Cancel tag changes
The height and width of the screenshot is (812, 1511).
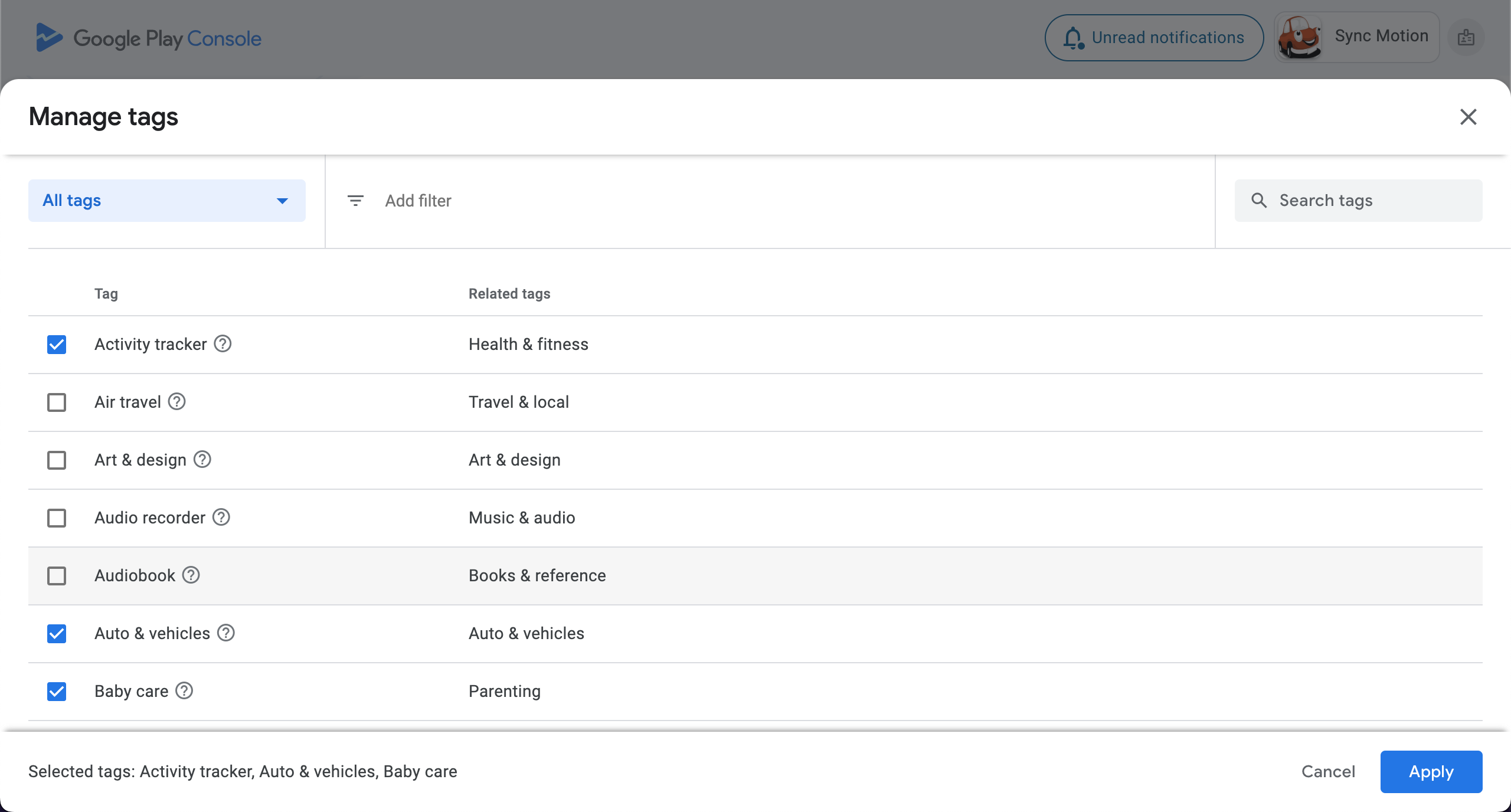tap(1328, 772)
